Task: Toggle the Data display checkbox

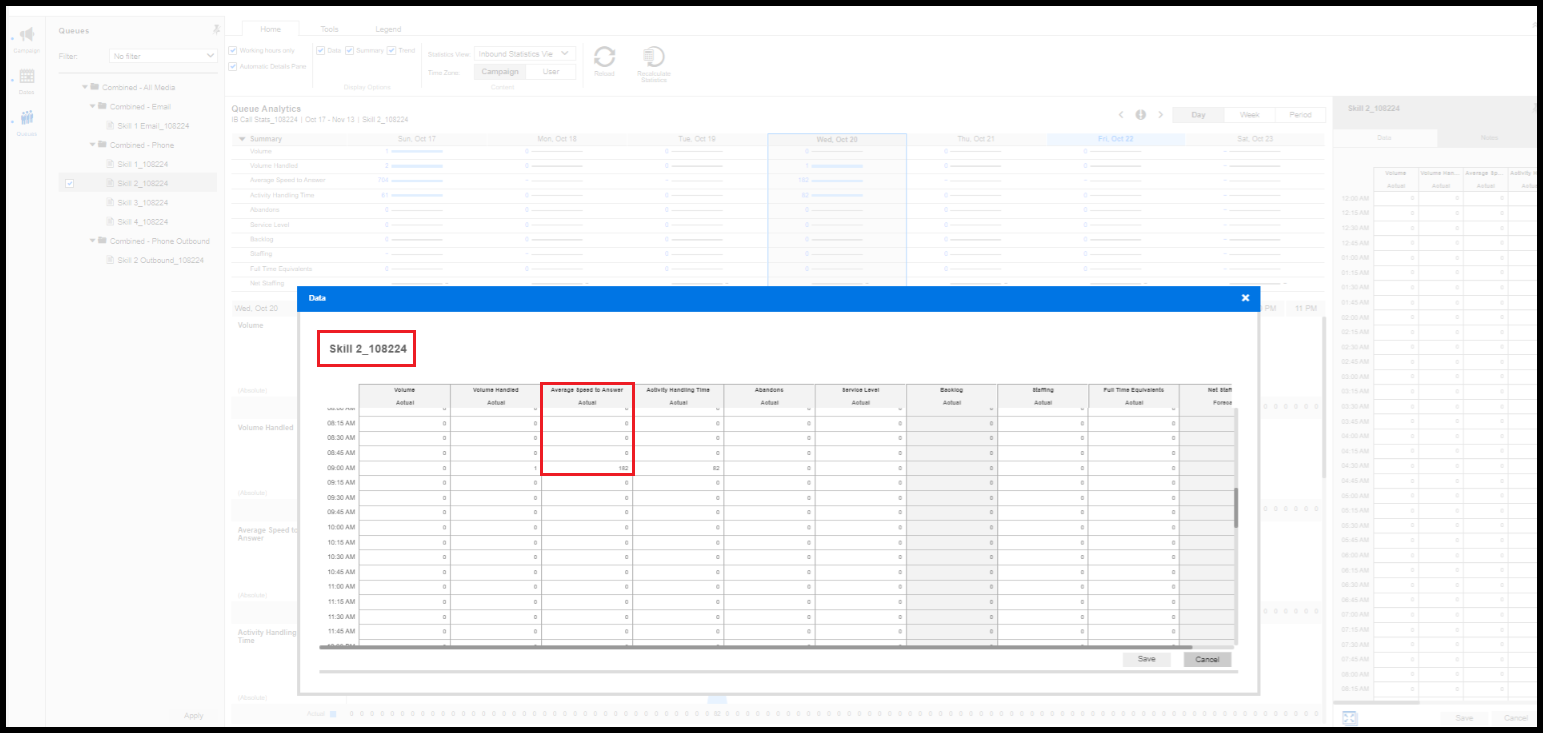Action: [x=321, y=50]
